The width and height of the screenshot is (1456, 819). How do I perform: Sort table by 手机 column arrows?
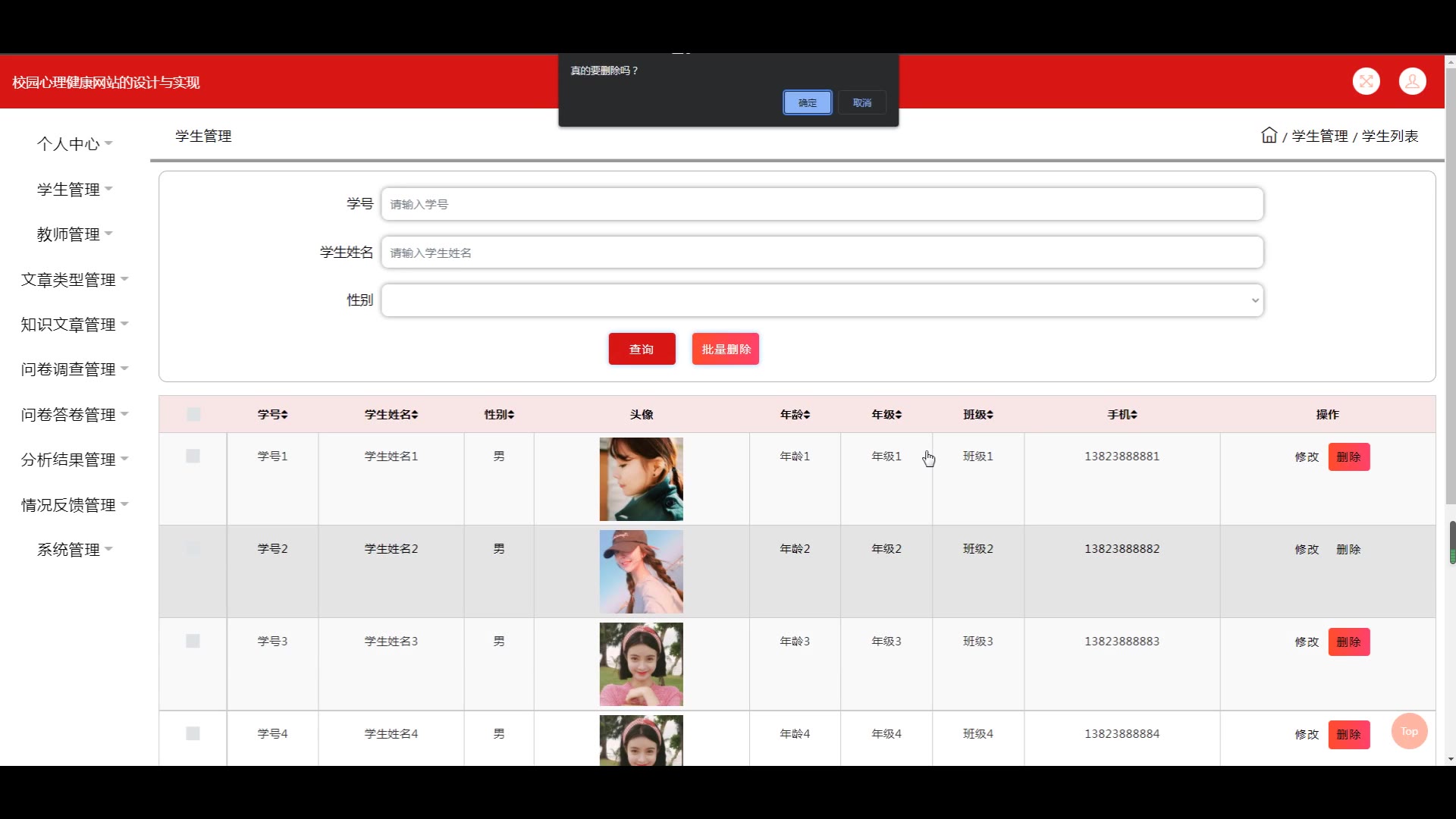(1133, 415)
